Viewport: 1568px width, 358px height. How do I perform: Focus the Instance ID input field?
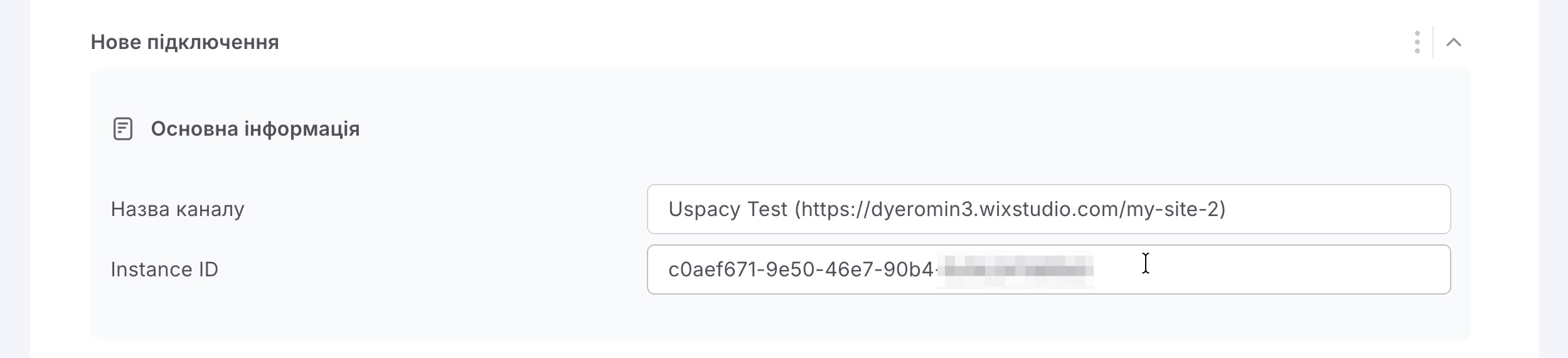point(1048,269)
